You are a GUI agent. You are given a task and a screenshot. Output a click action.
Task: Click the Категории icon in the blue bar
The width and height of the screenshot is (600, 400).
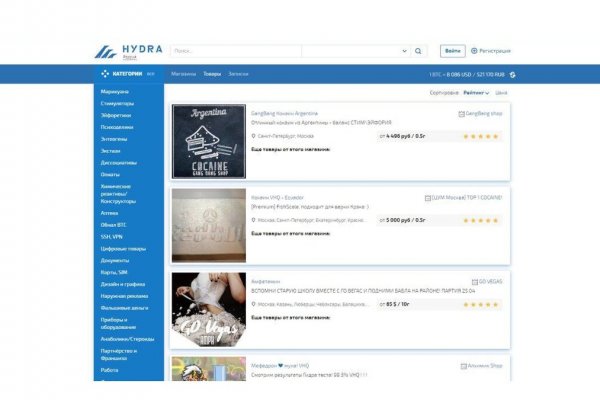104,74
